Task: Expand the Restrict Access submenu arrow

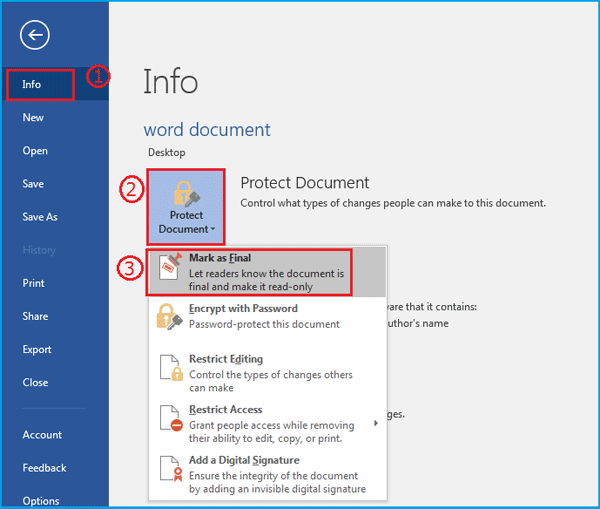Action: 376,423
